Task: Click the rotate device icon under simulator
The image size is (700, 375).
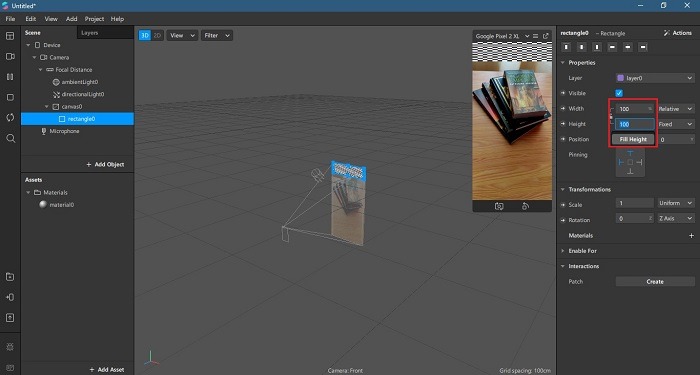Action: point(525,206)
